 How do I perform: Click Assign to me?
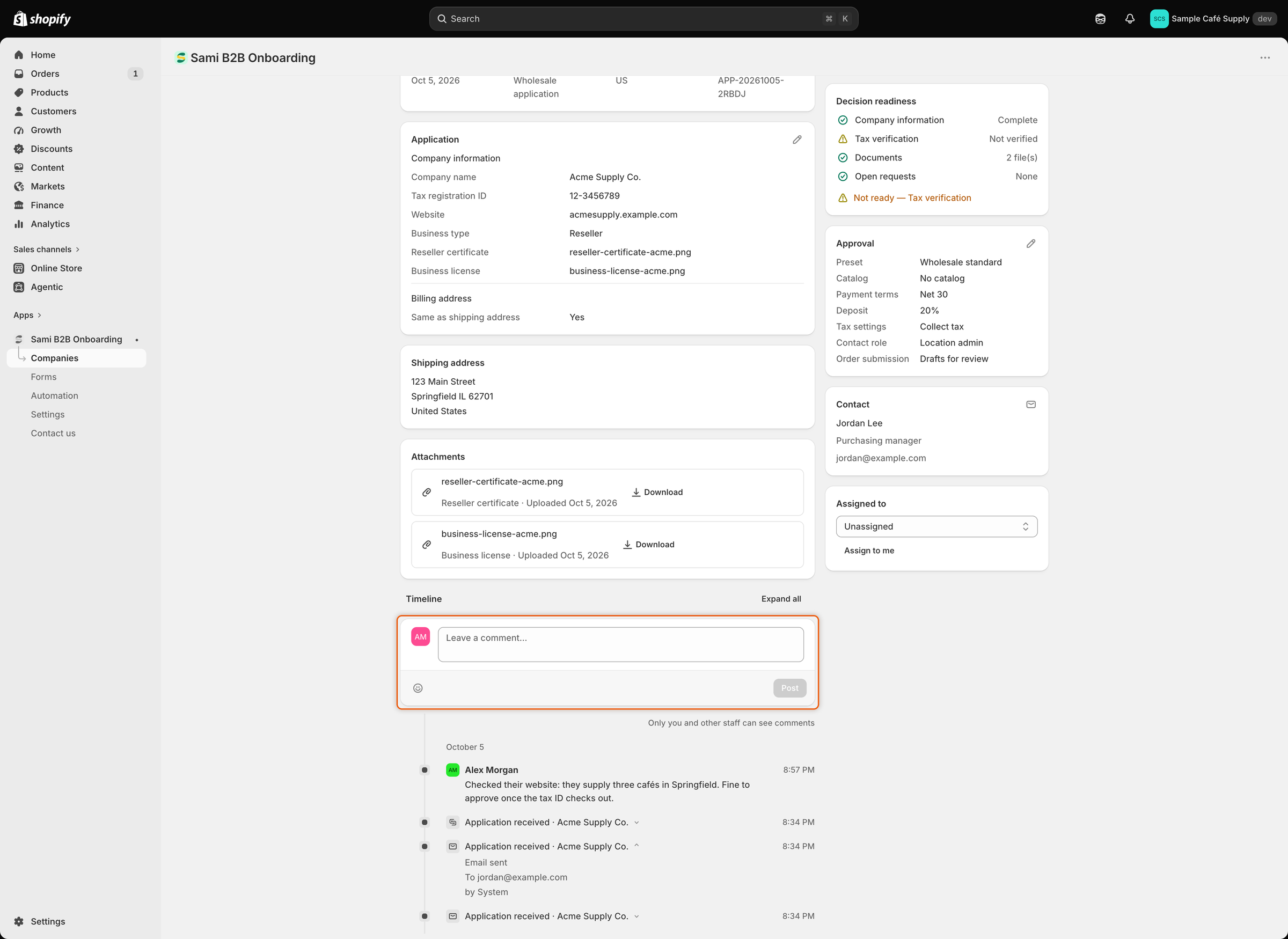click(868, 550)
